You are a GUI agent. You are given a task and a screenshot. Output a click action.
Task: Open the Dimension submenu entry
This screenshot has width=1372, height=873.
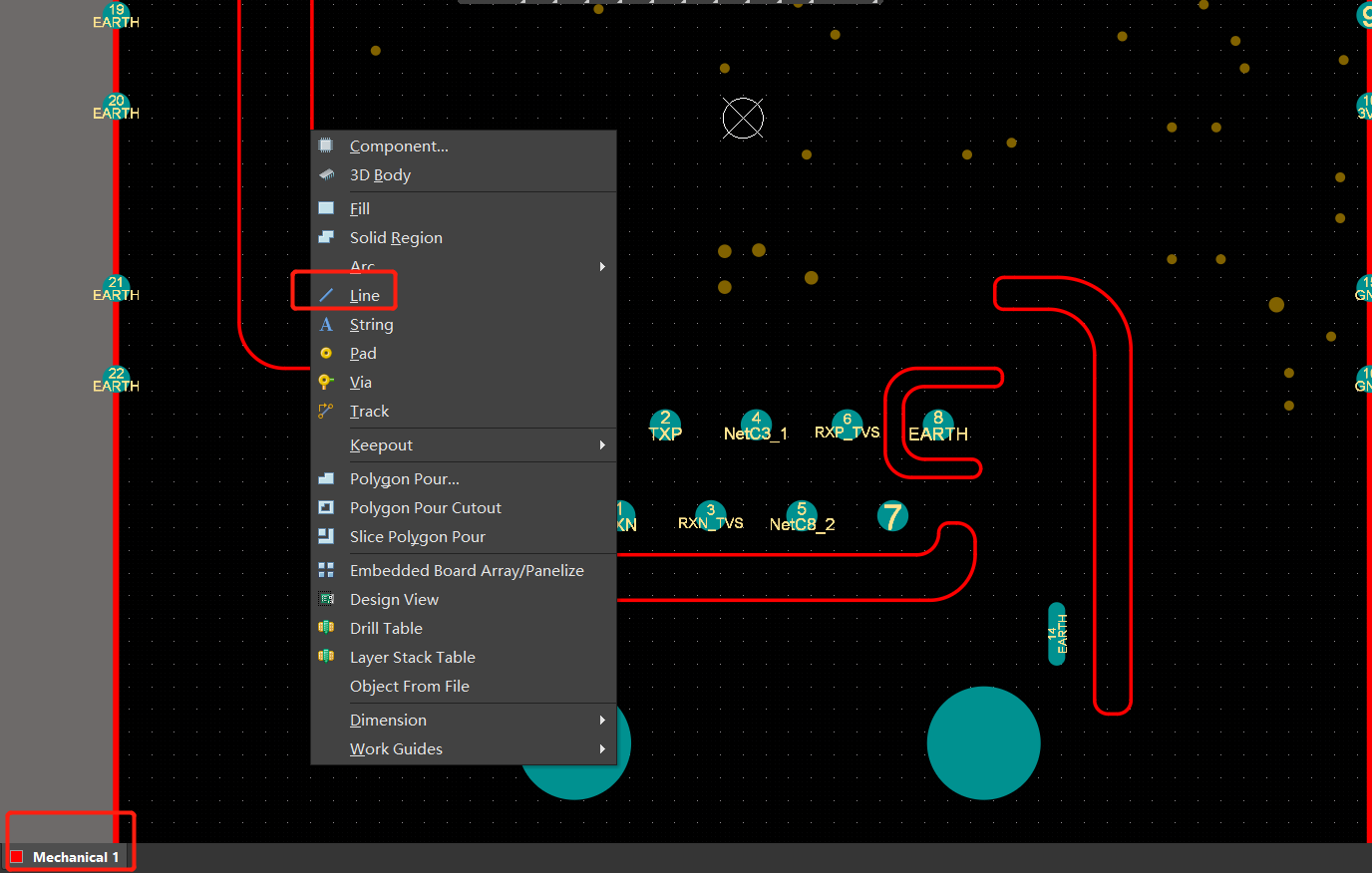pos(464,720)
